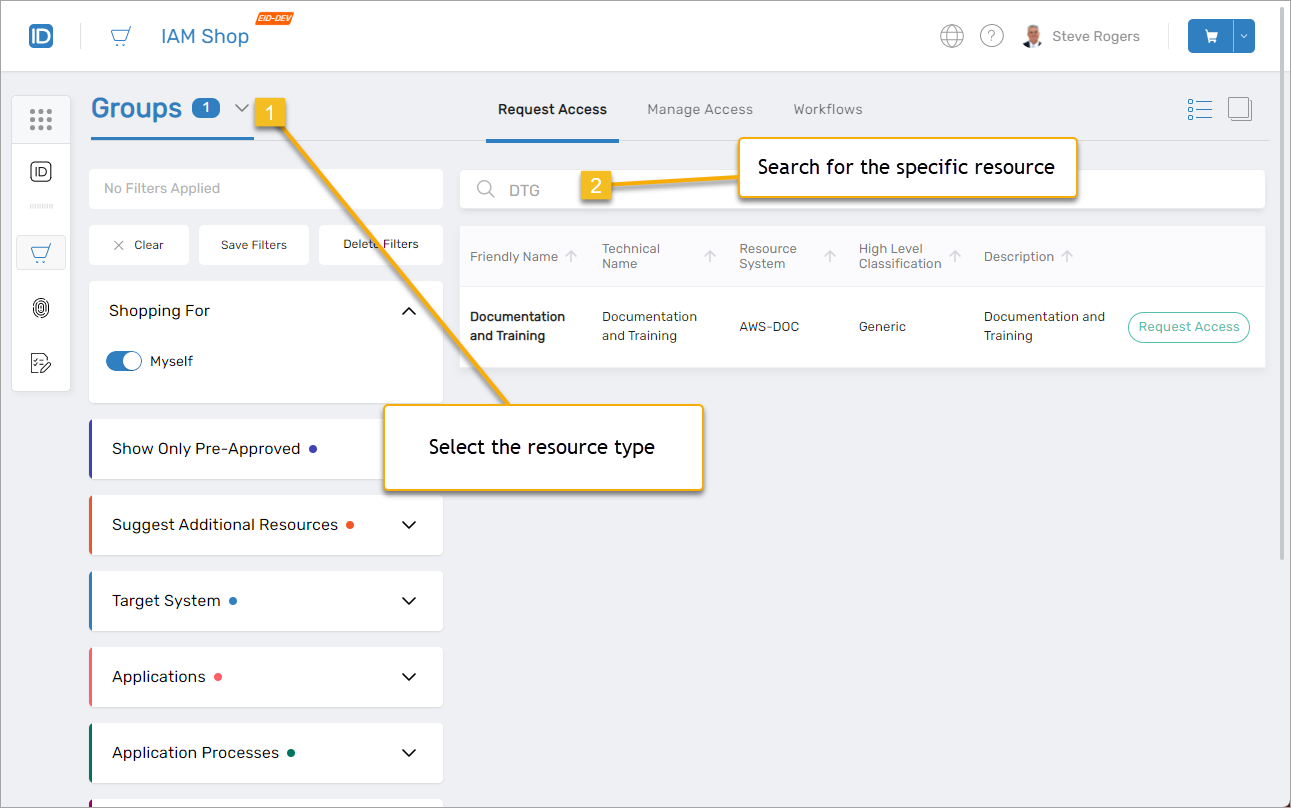The width and height of the screenshot is (1291, 808).
Task: Open the apps grid icon in sidebar
Action: pos(41,118)
